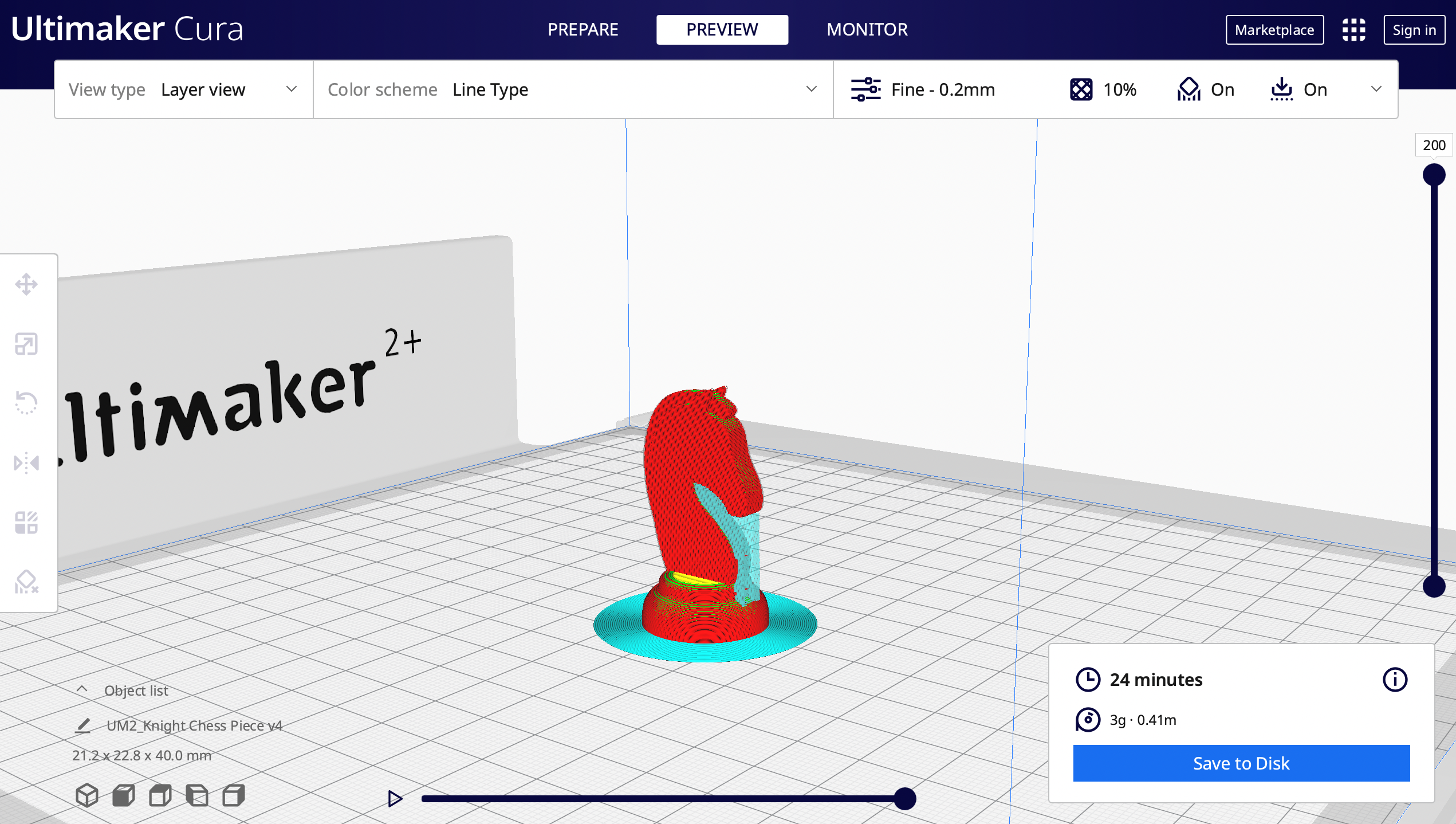
Task: Click the layer number field showing 200
Action: 1434,145
